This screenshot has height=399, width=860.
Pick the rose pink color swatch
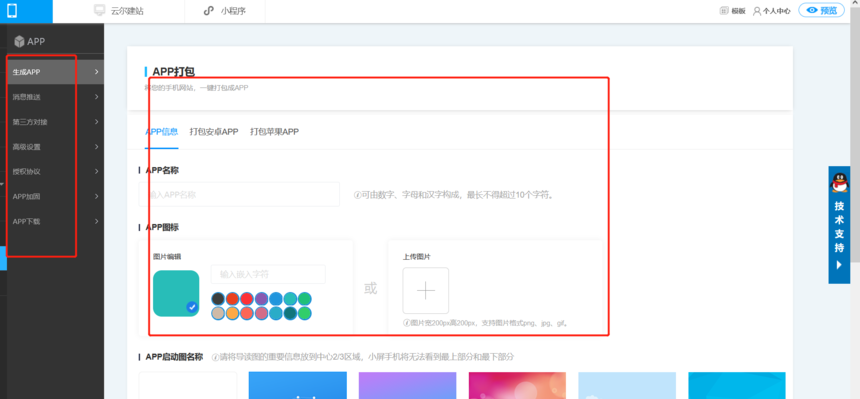tap(262, 313)
